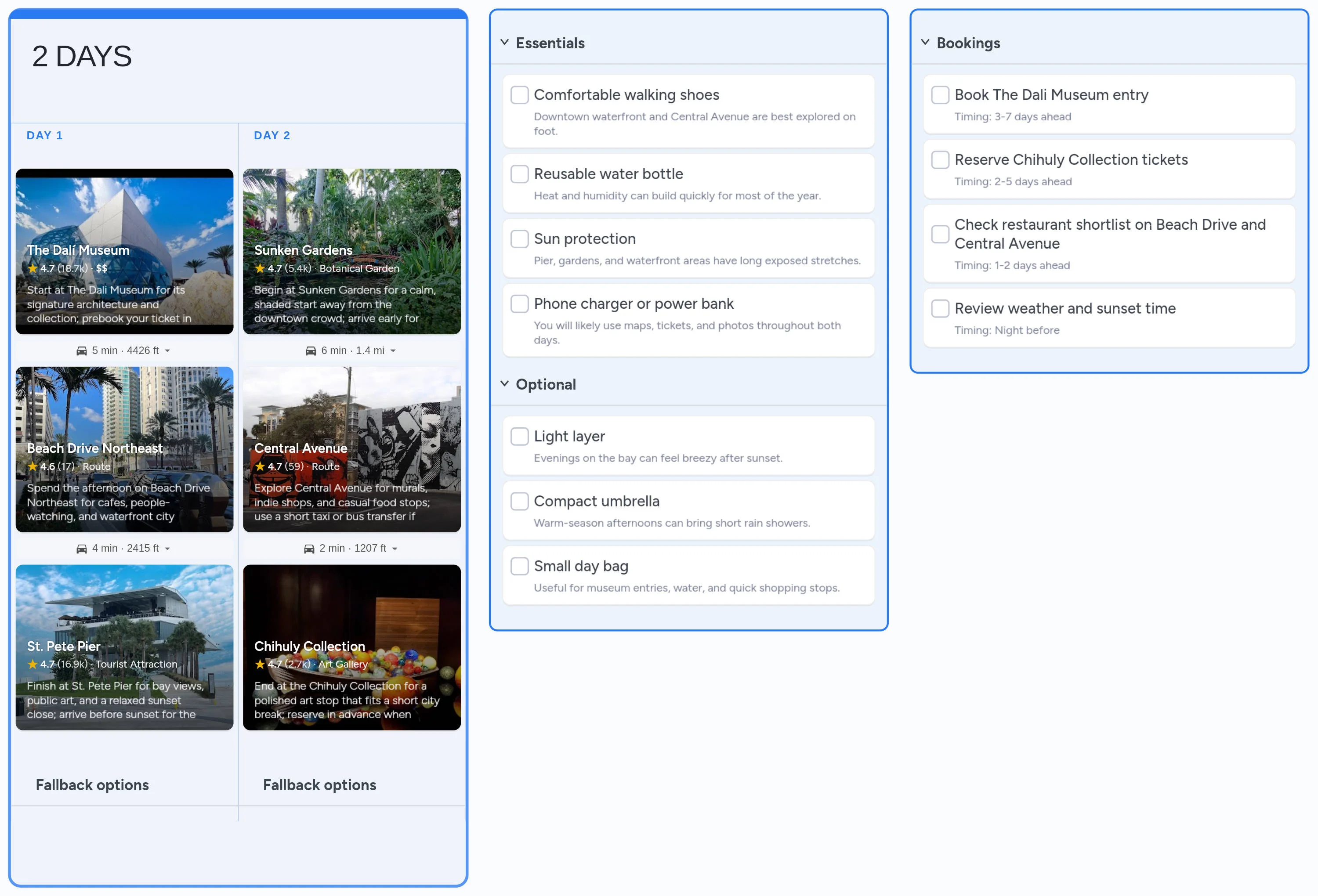
Task: Tick the Sun protection checkbox
Action: coord(519,239)
